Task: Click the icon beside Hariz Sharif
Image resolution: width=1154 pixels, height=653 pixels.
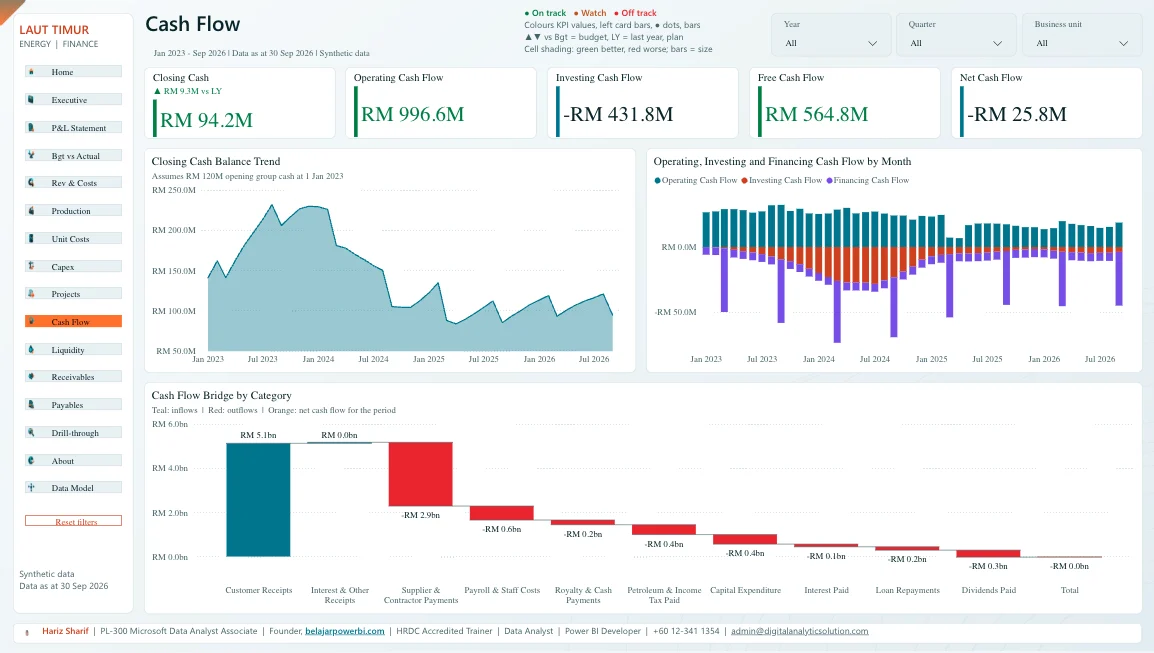Action: point(27,632)
